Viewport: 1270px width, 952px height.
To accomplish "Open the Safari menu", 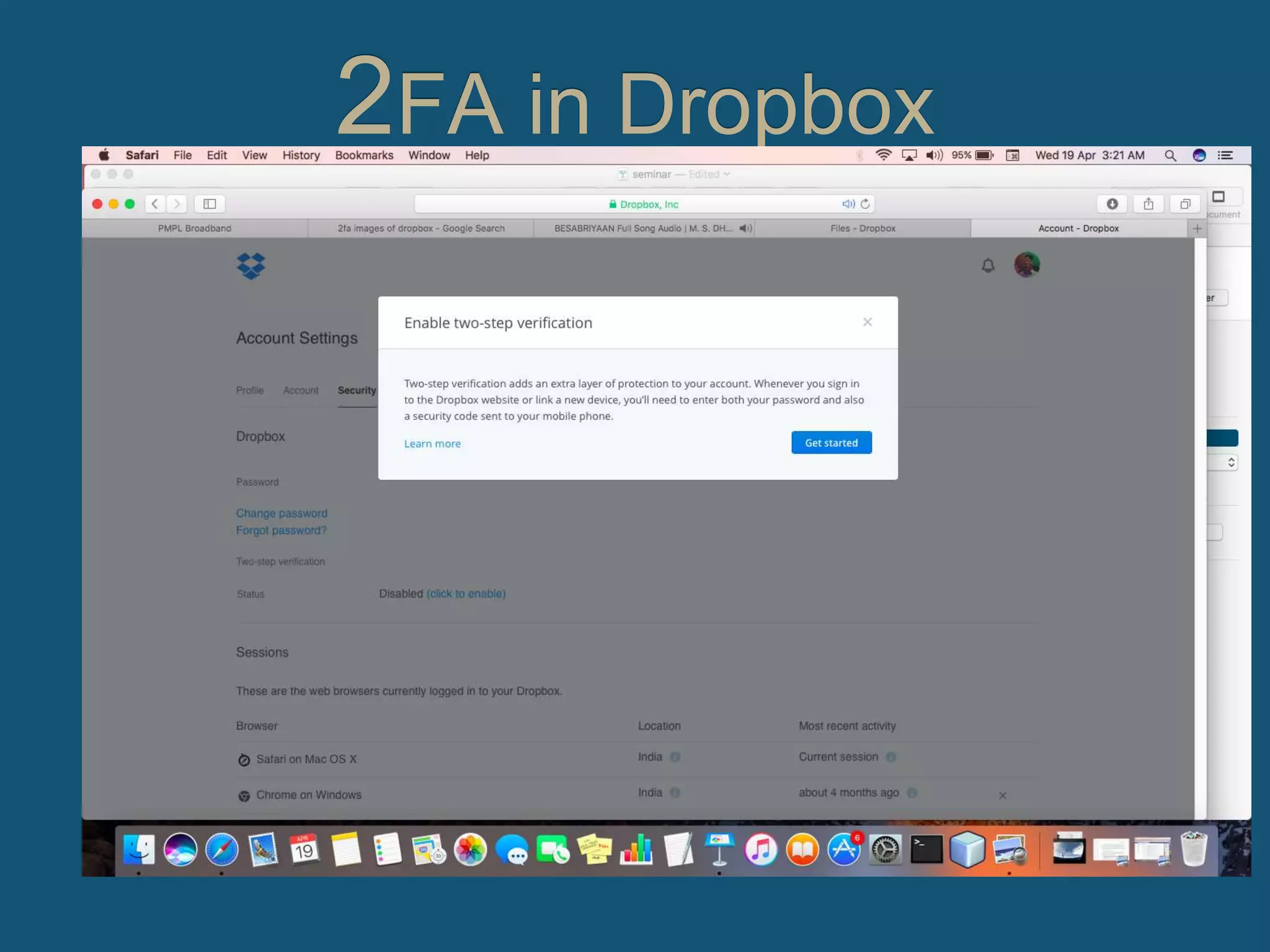I will coord(142,155).
